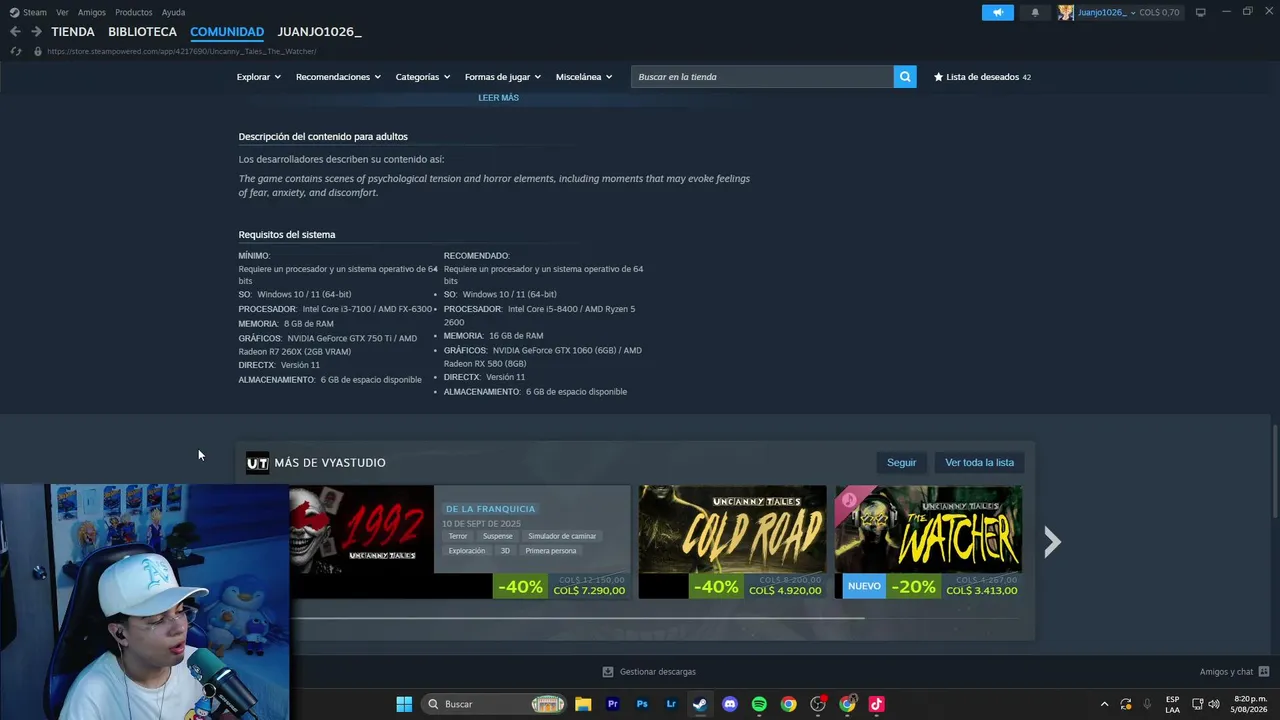Open Discord from the taskbar
1280x720 pixels.
coord(730,704)
